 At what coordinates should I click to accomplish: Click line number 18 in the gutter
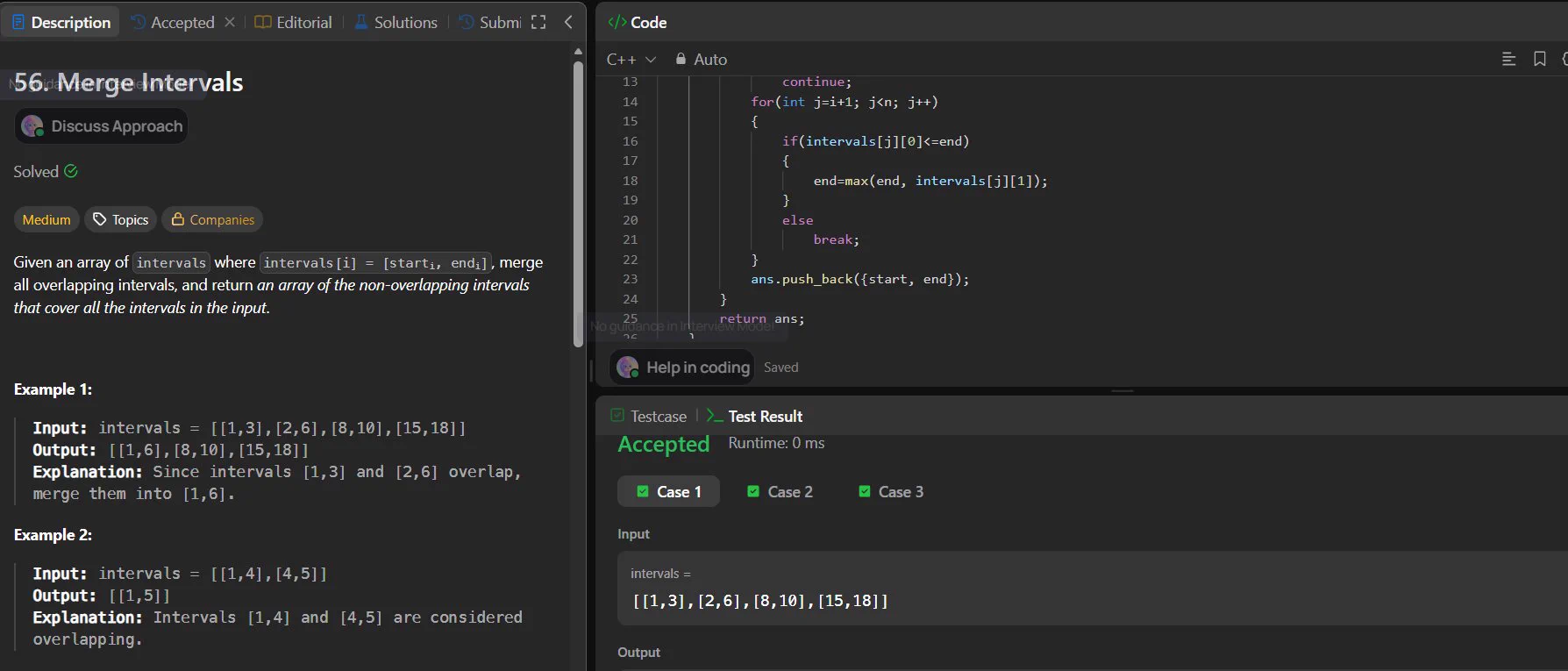coord(631,181)
